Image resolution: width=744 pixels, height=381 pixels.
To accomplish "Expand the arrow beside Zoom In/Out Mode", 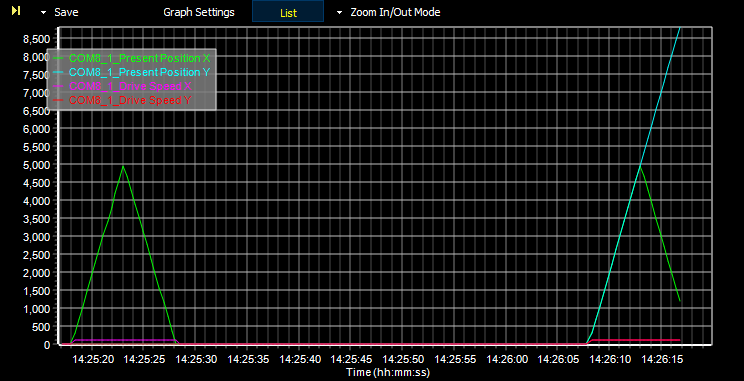I will pos(339,13).
